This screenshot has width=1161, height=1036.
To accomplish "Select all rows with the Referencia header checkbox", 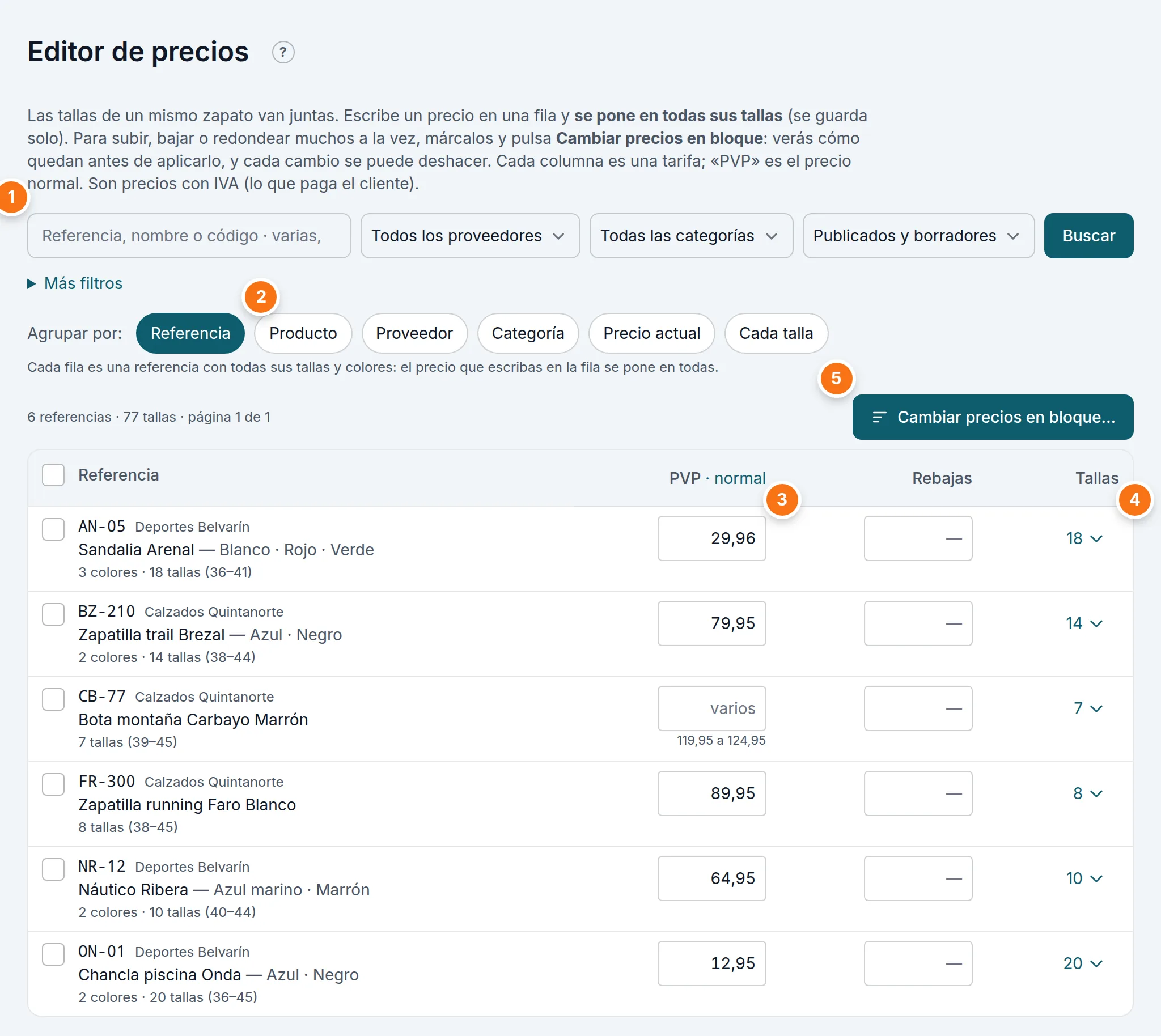I will coord(53,475).
